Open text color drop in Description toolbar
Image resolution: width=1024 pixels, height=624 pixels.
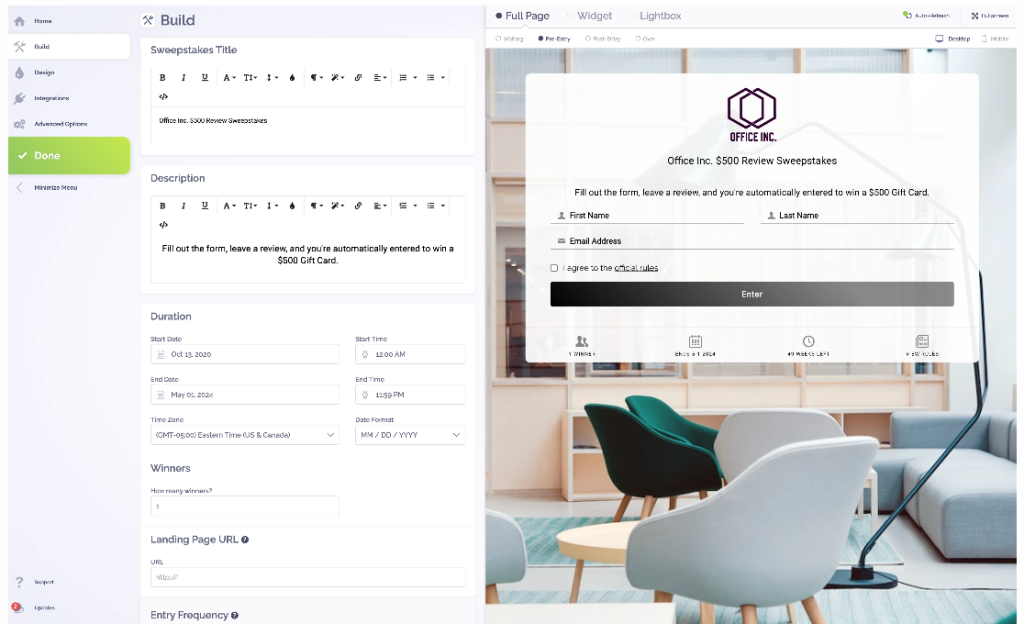point(292,206)
